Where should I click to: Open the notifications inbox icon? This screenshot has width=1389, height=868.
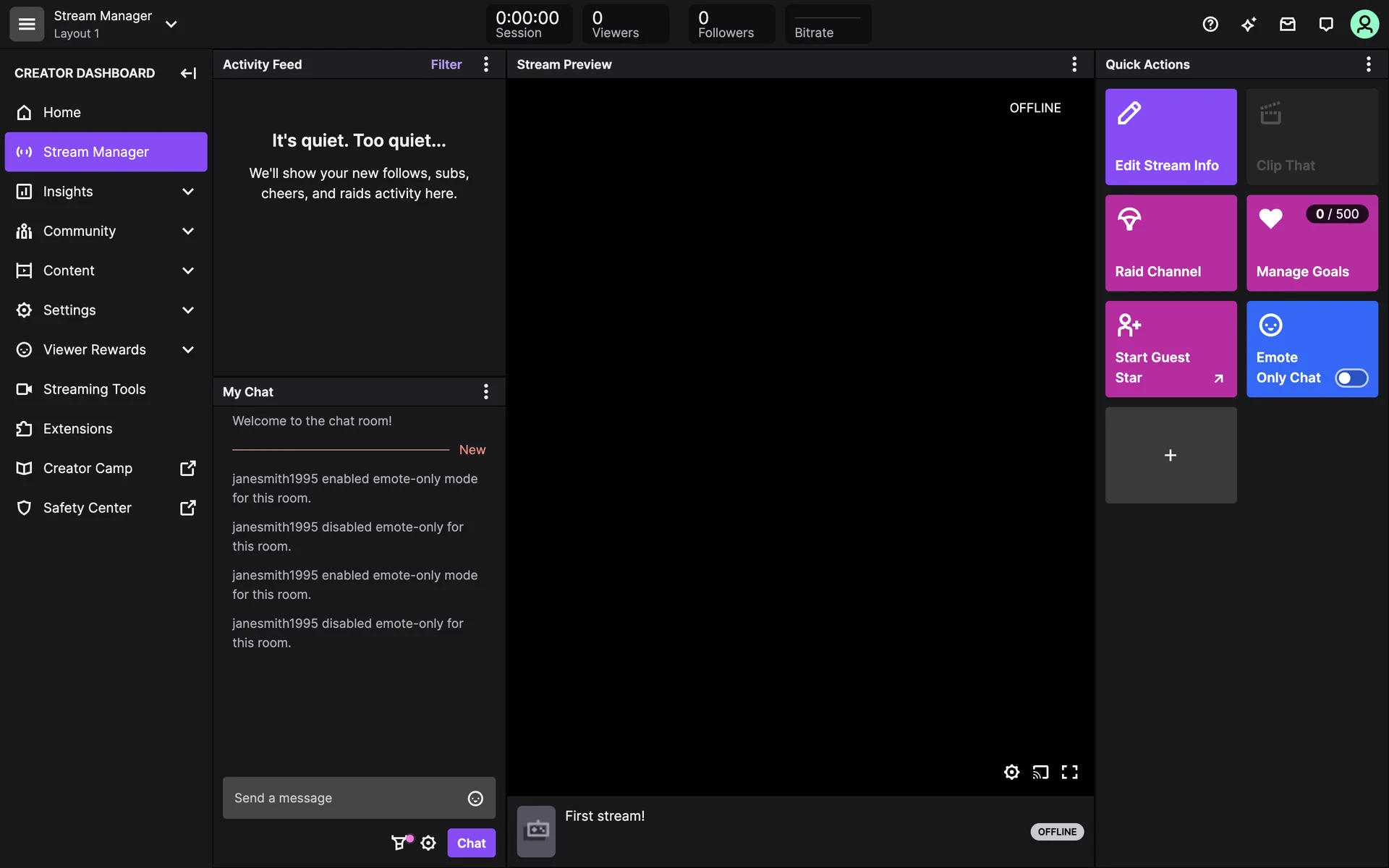[1287, 25]
